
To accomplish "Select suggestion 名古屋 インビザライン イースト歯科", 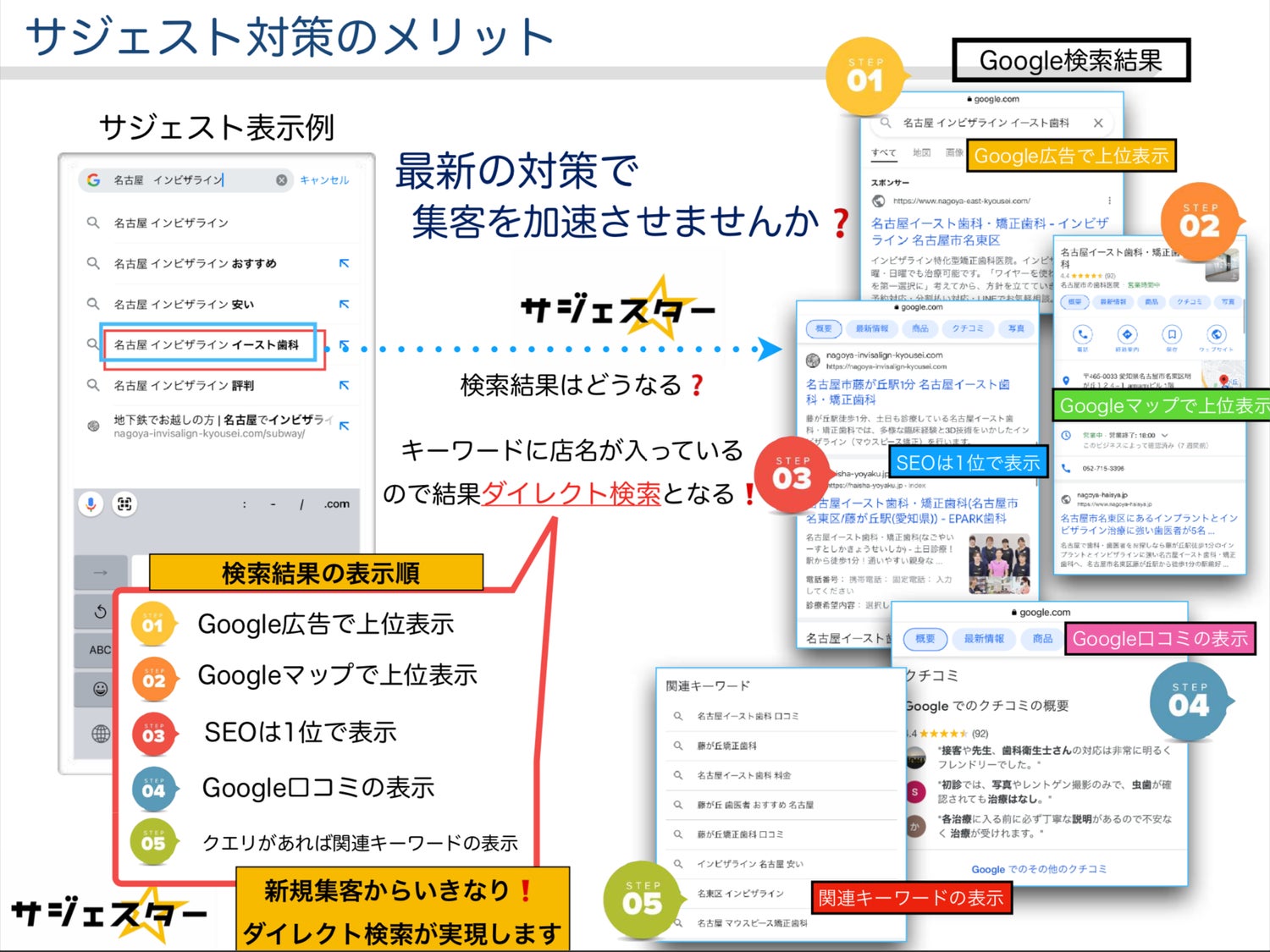I will [207, 345].
